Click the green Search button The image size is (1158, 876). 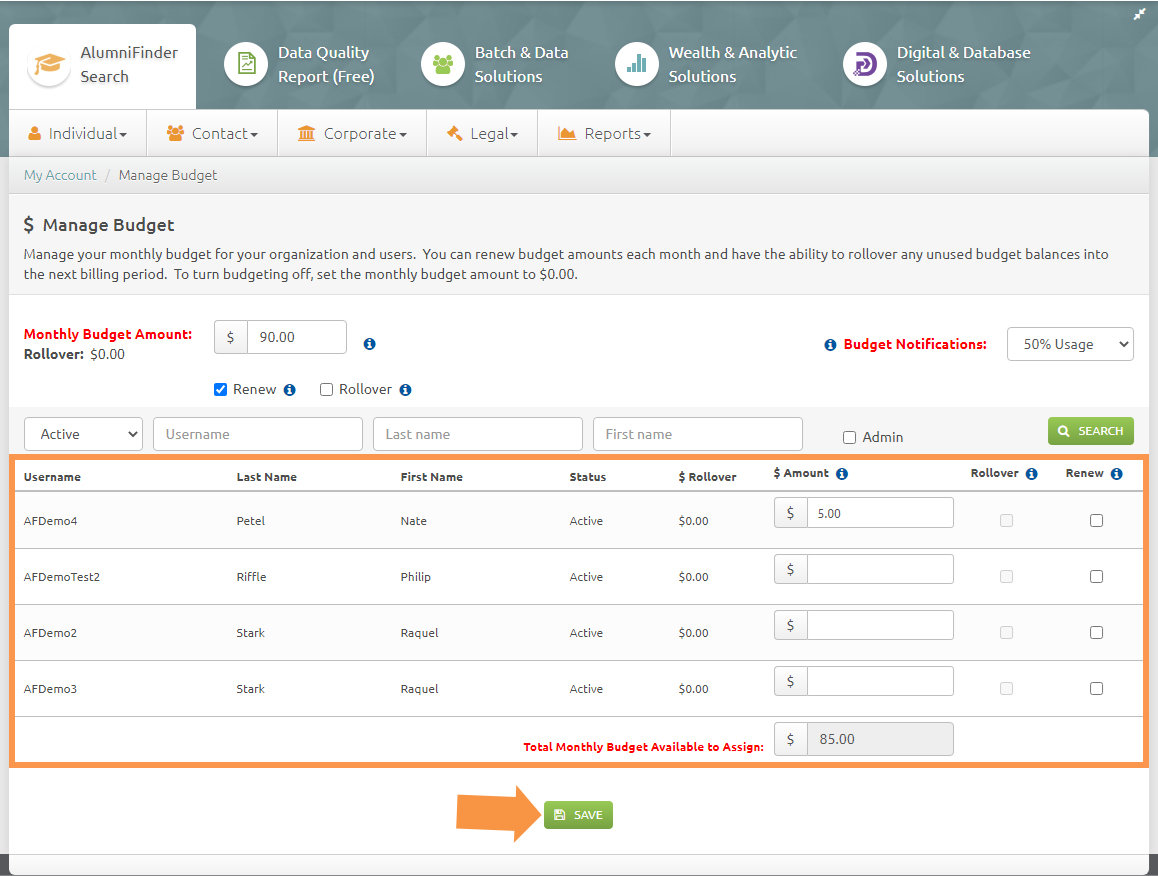1091,431
